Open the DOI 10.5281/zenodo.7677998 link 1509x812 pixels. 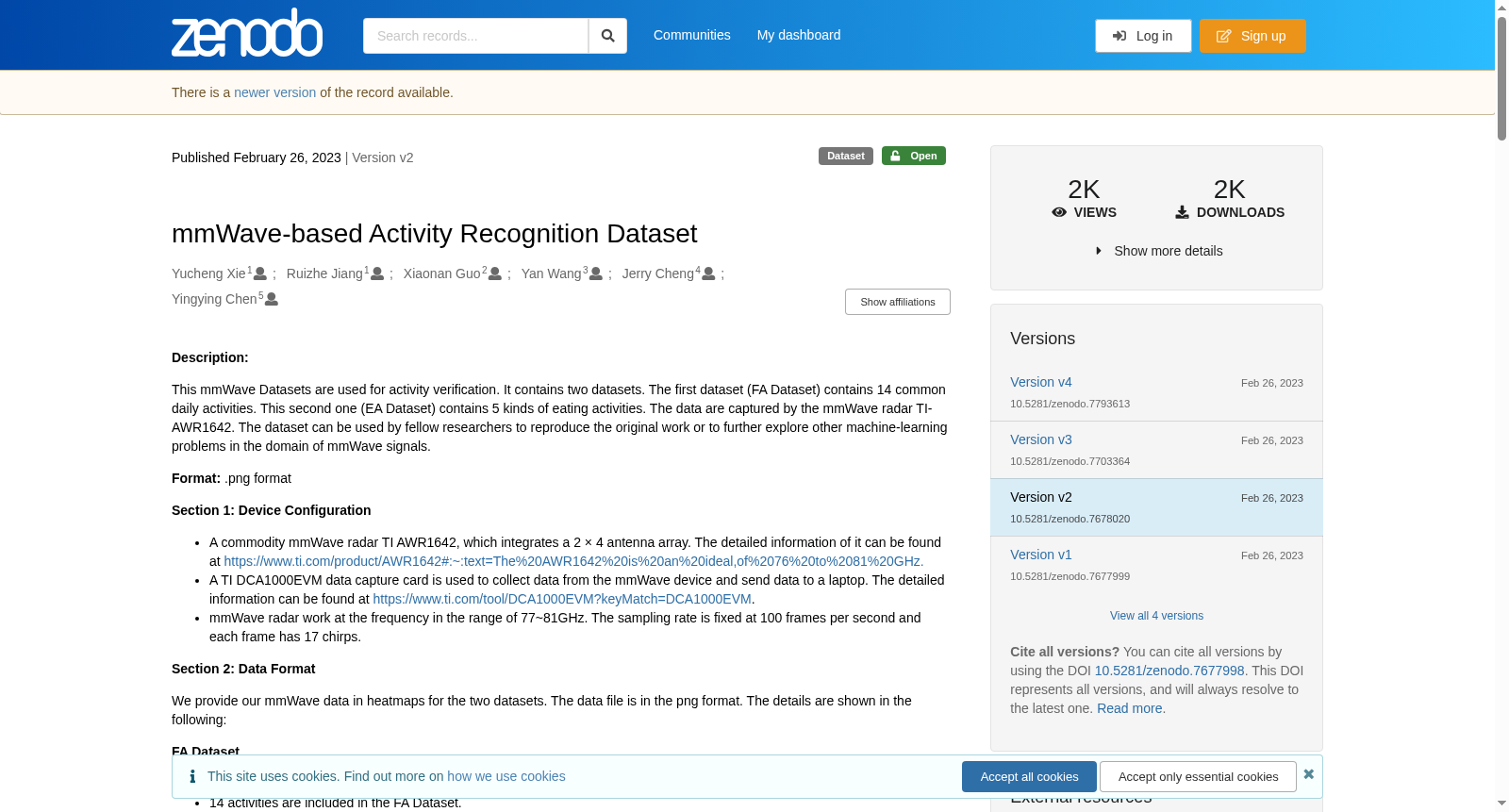tap(1169, 671)
